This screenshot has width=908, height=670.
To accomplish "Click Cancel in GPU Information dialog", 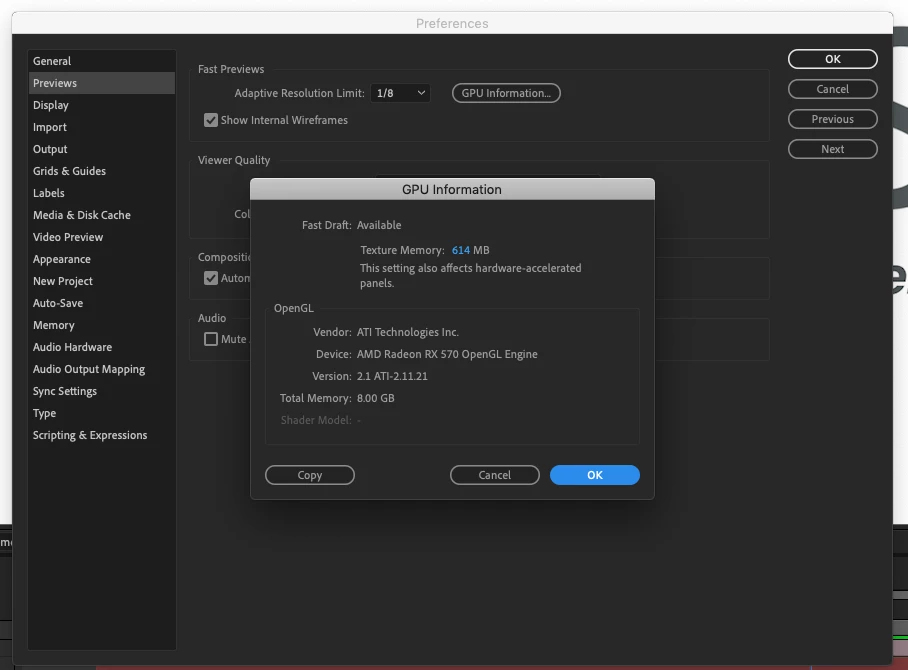I will tap(495, 475).
